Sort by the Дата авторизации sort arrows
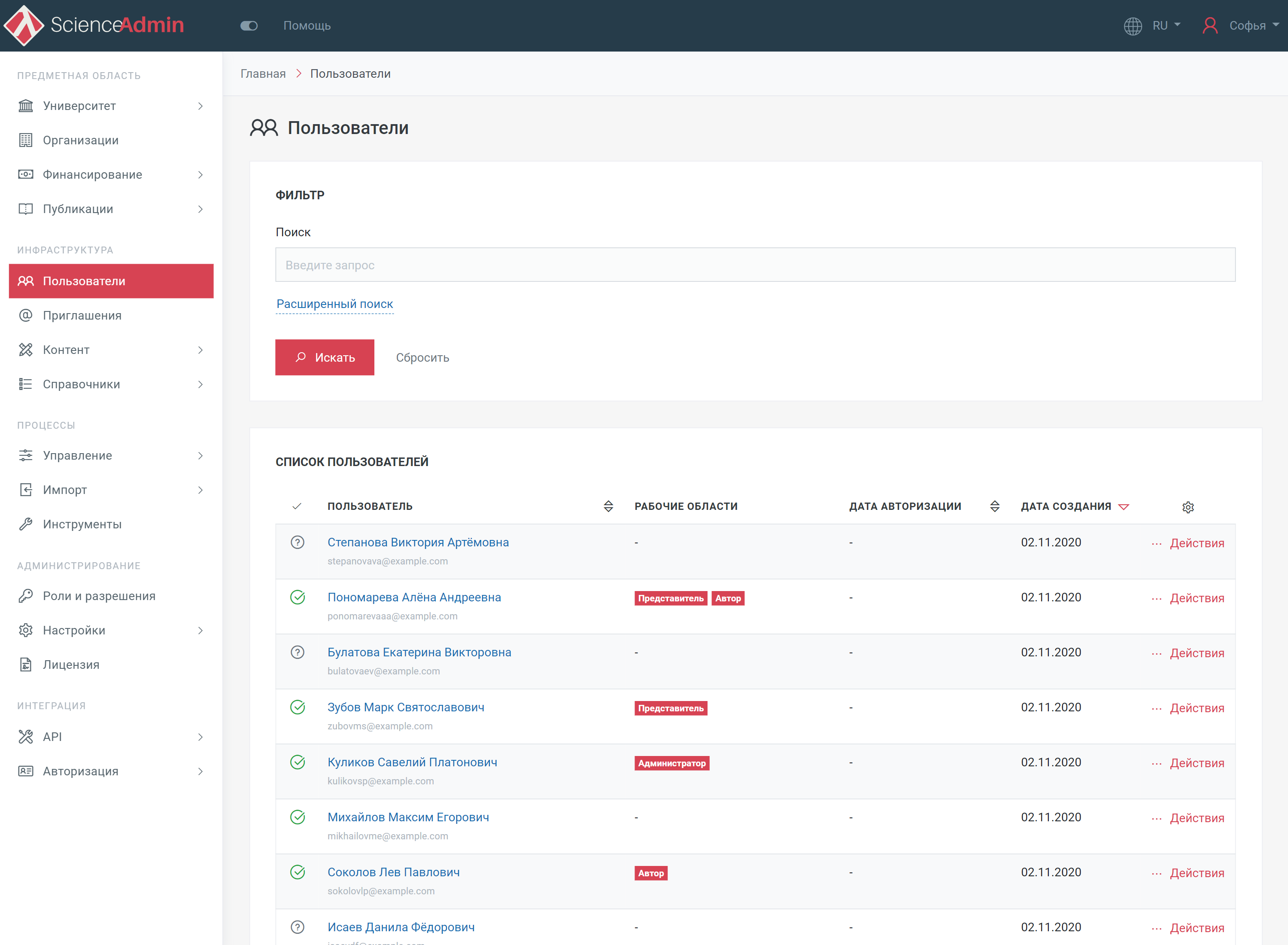 pyautogui.click(x=995, y=506)
